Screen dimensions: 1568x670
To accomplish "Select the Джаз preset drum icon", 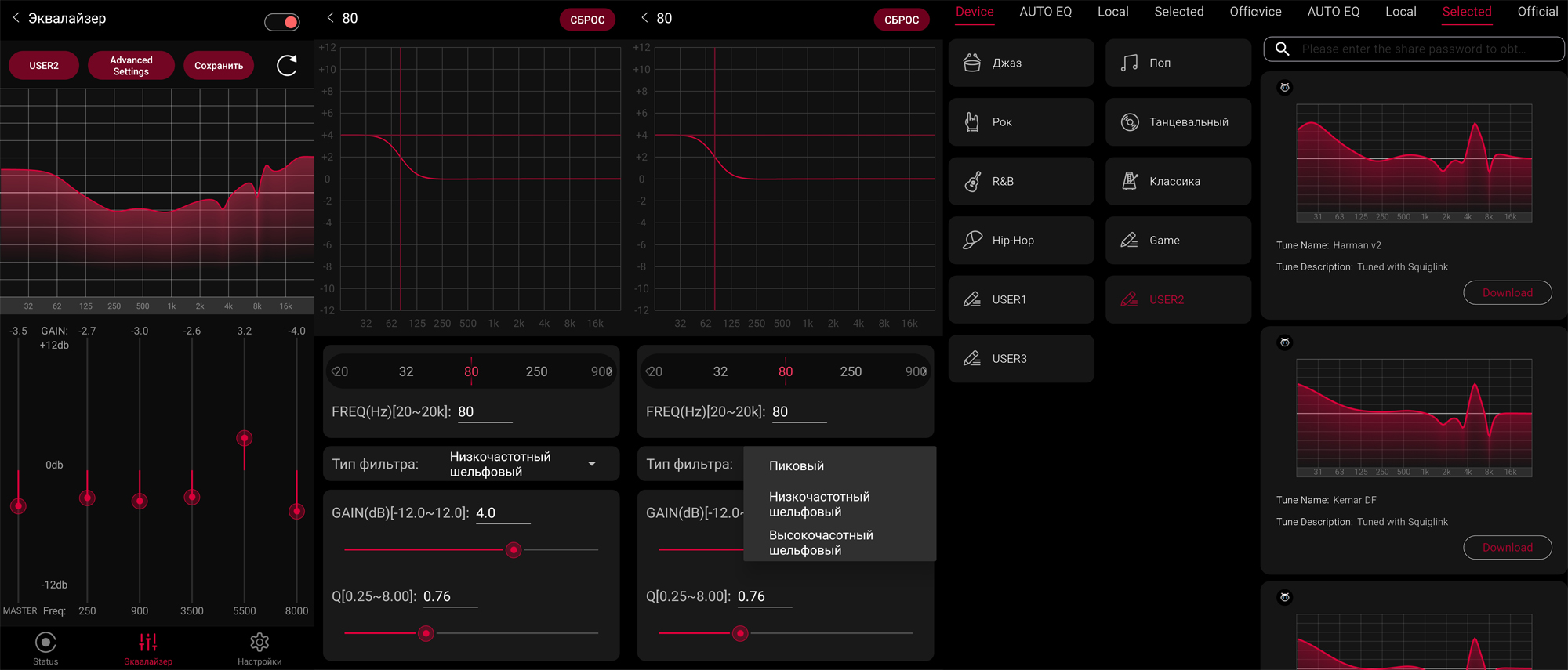I will [x=972, y=63].
